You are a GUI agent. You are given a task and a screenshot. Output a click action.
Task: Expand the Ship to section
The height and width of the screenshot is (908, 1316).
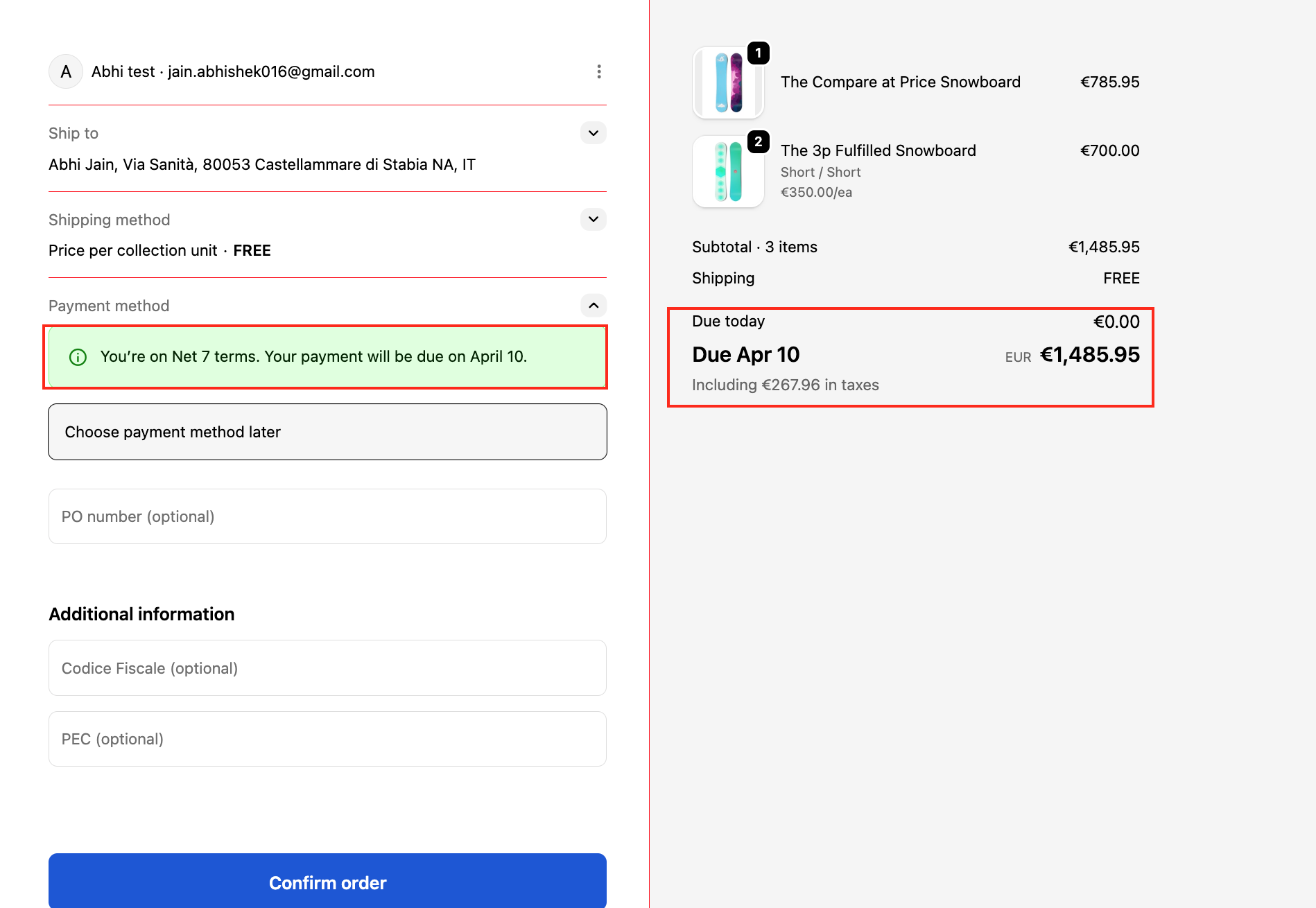coord(594,133)
